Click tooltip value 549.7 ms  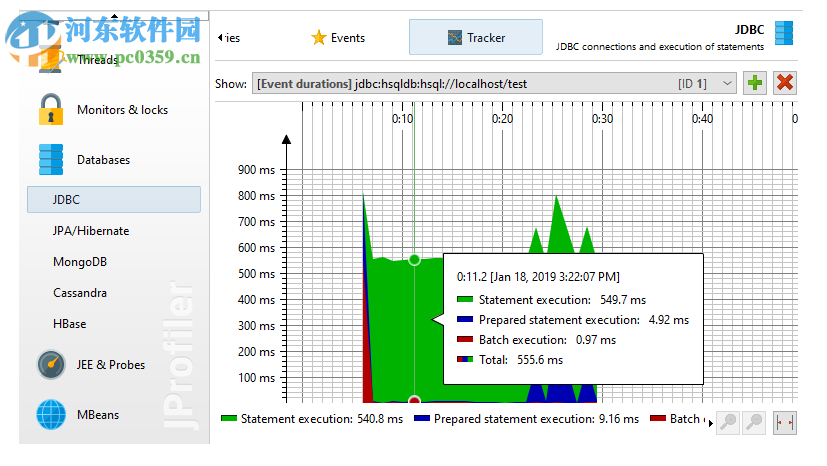pyautogui.click(x=623, y=300)
